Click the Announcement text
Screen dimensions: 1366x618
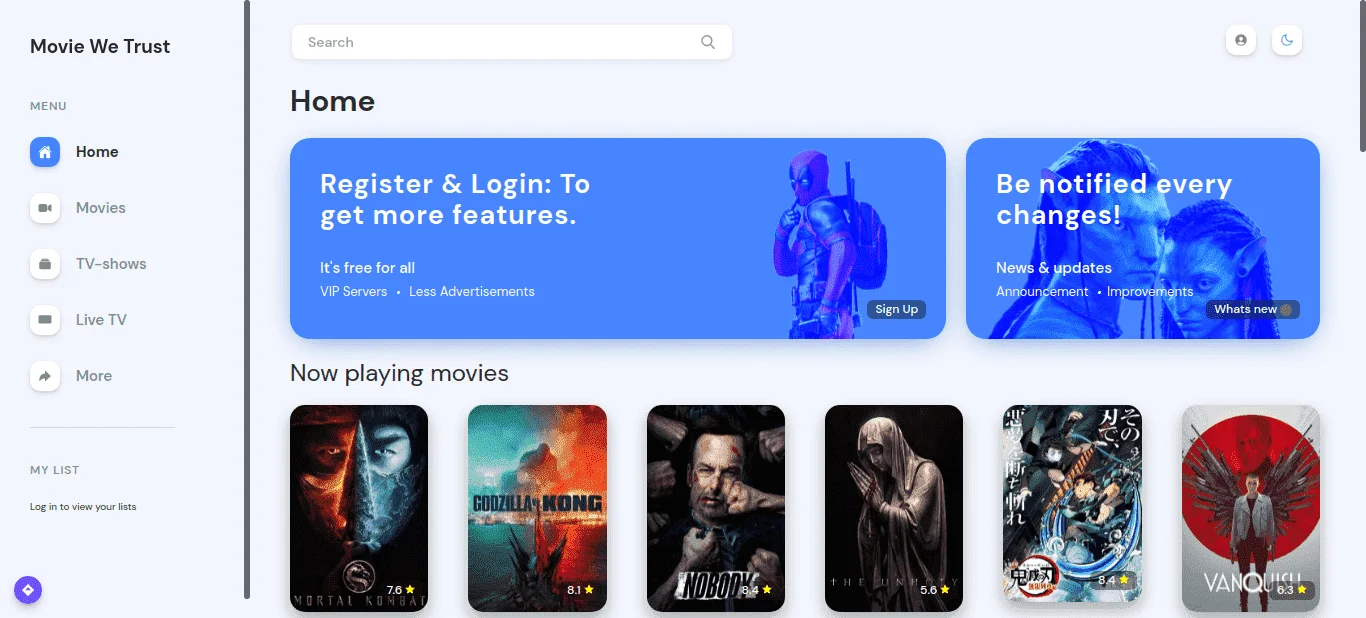pyautogui.click(x=1042, y=292)
